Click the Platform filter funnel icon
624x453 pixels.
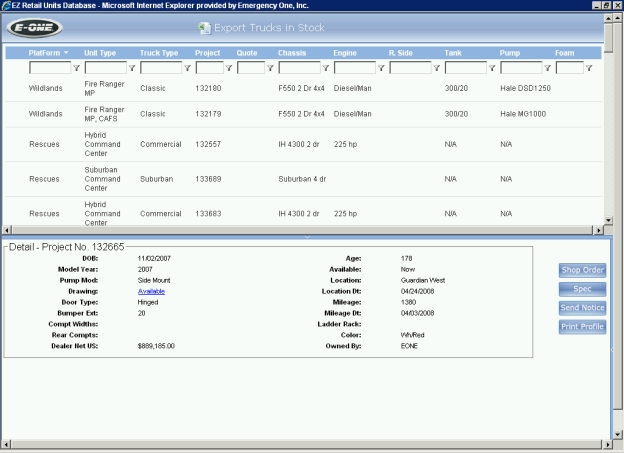[x=76, y=68]
